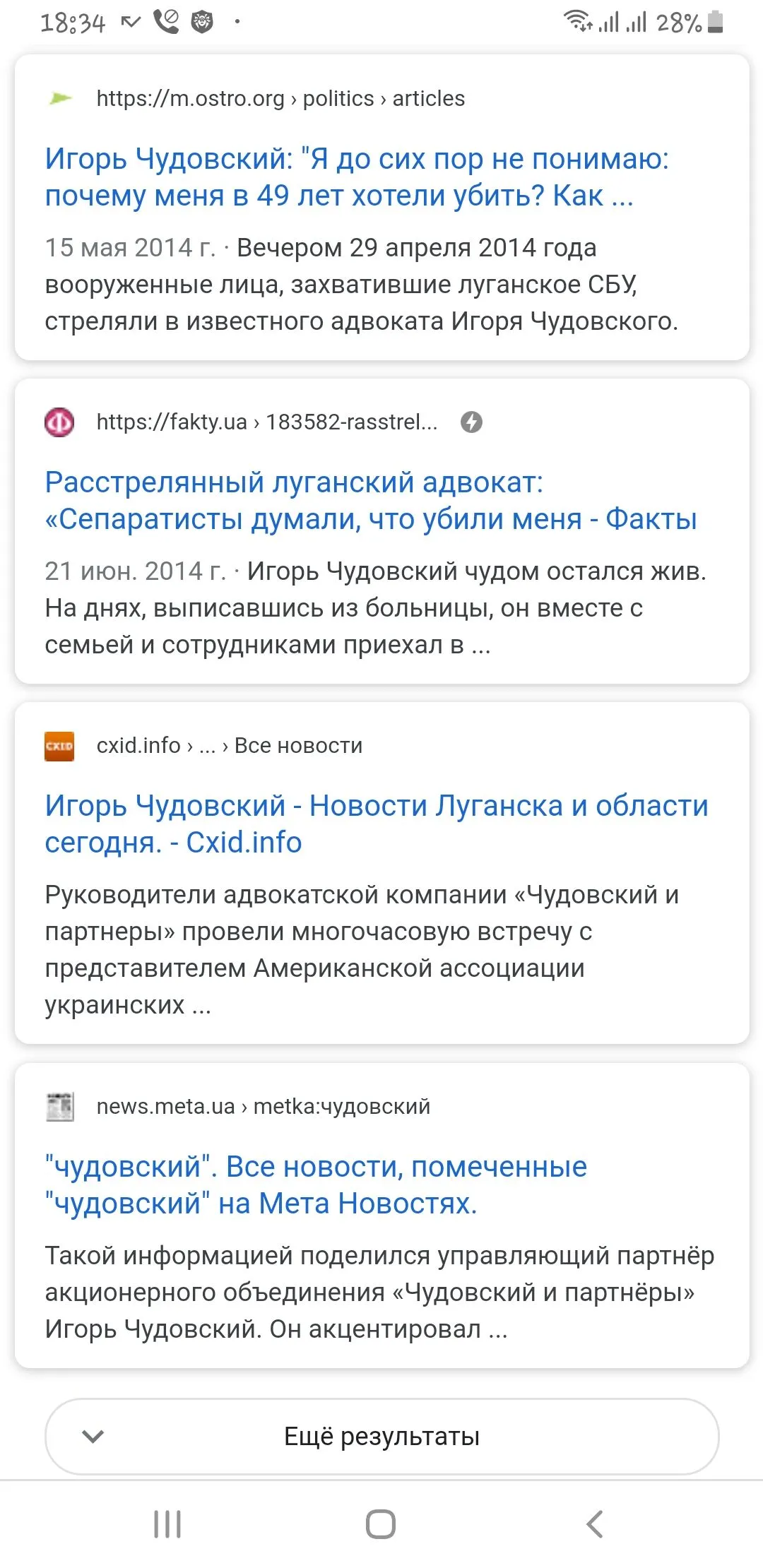763x1568 pixels.
Task: Tap the ostro.org green favicon
Action: (61, 98)
